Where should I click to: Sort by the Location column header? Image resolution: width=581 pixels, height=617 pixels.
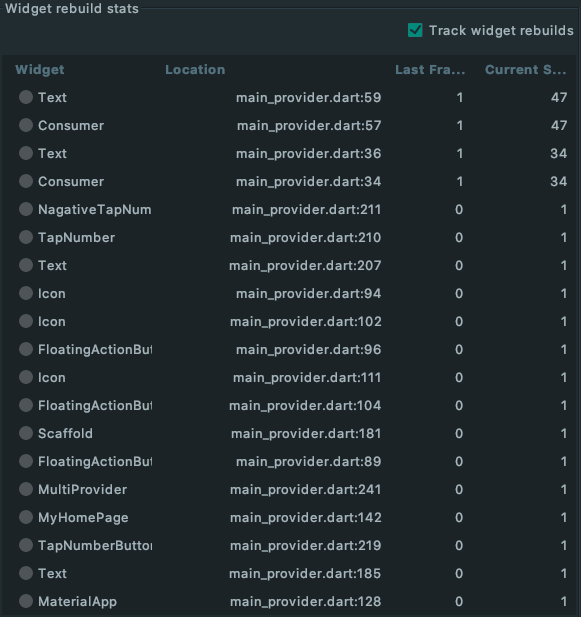click(195, 70)
